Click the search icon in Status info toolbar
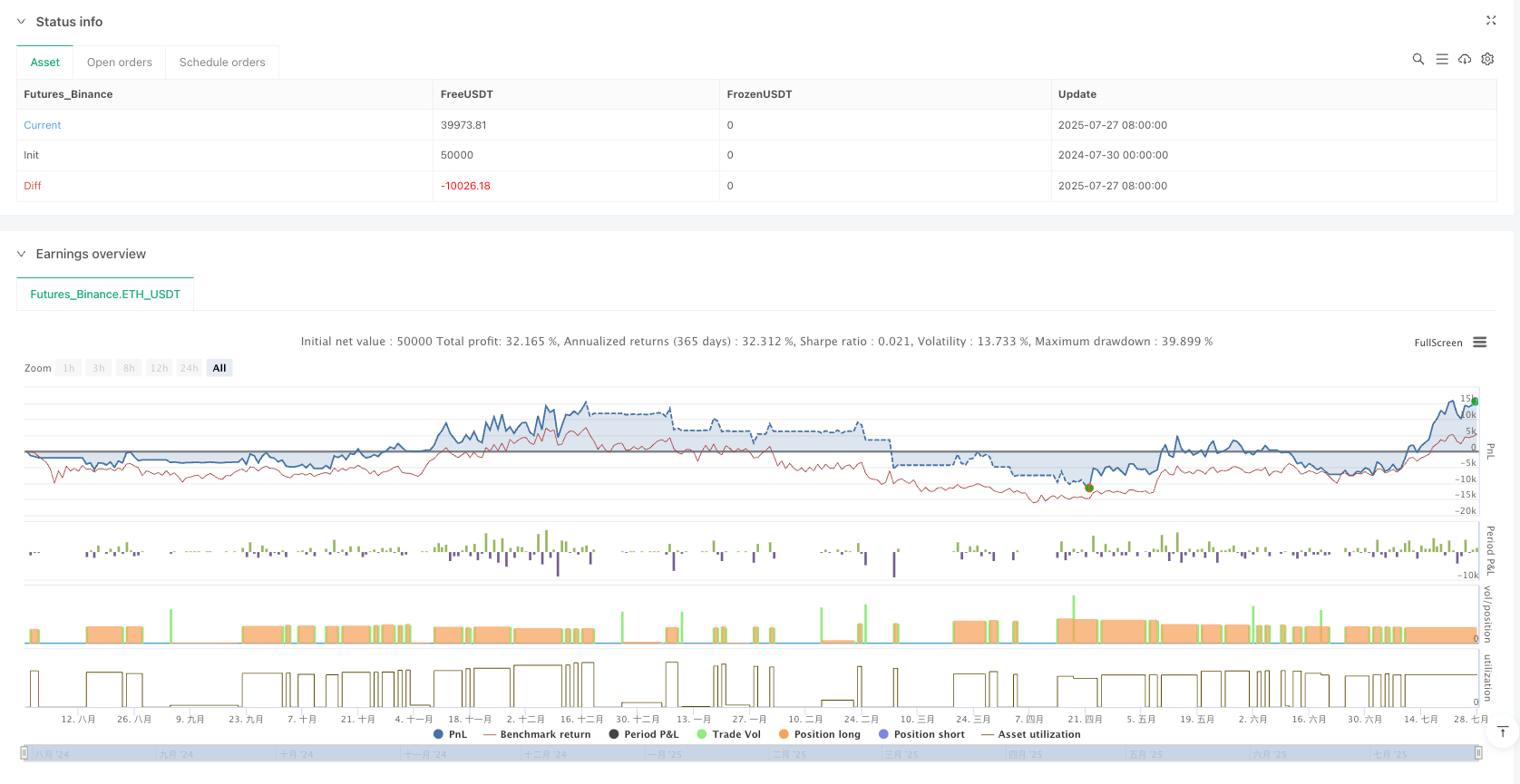Image resolution: width=1520 pixels, height=784 pixels. pyautogui.click(x=1418, y=59)
